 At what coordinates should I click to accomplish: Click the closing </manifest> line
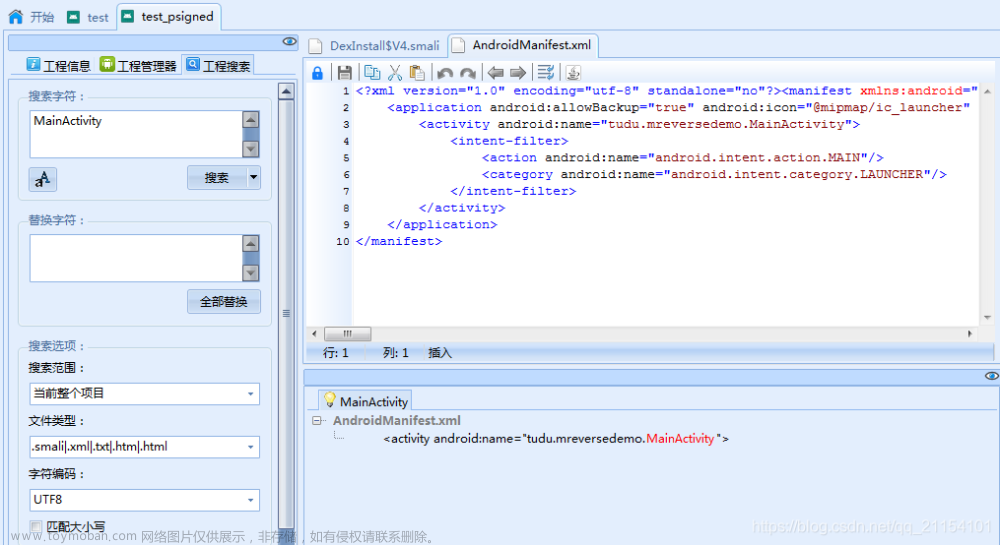[399, 241]
